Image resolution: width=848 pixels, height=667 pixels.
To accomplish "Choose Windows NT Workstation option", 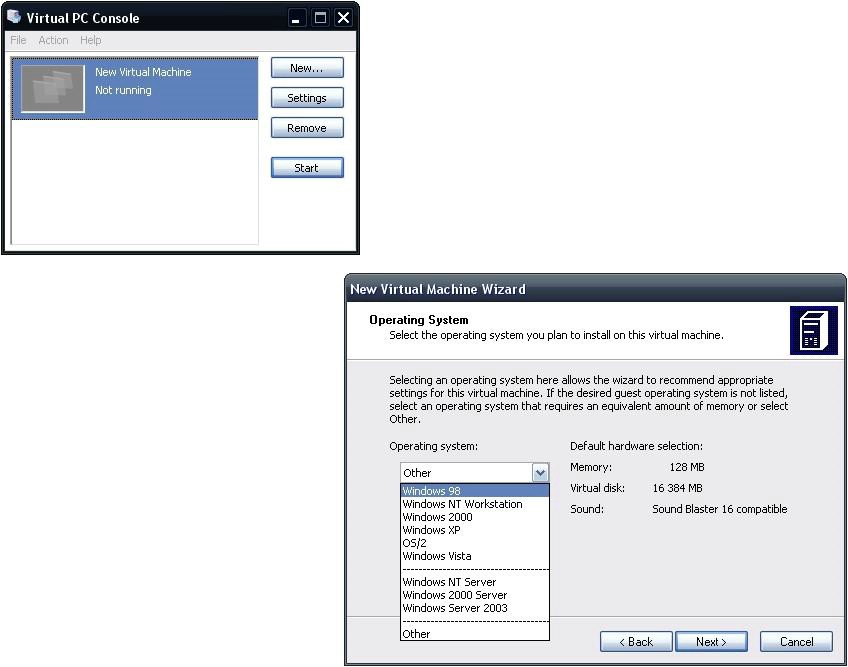I will pyautogui.click(x=475, y=504).
